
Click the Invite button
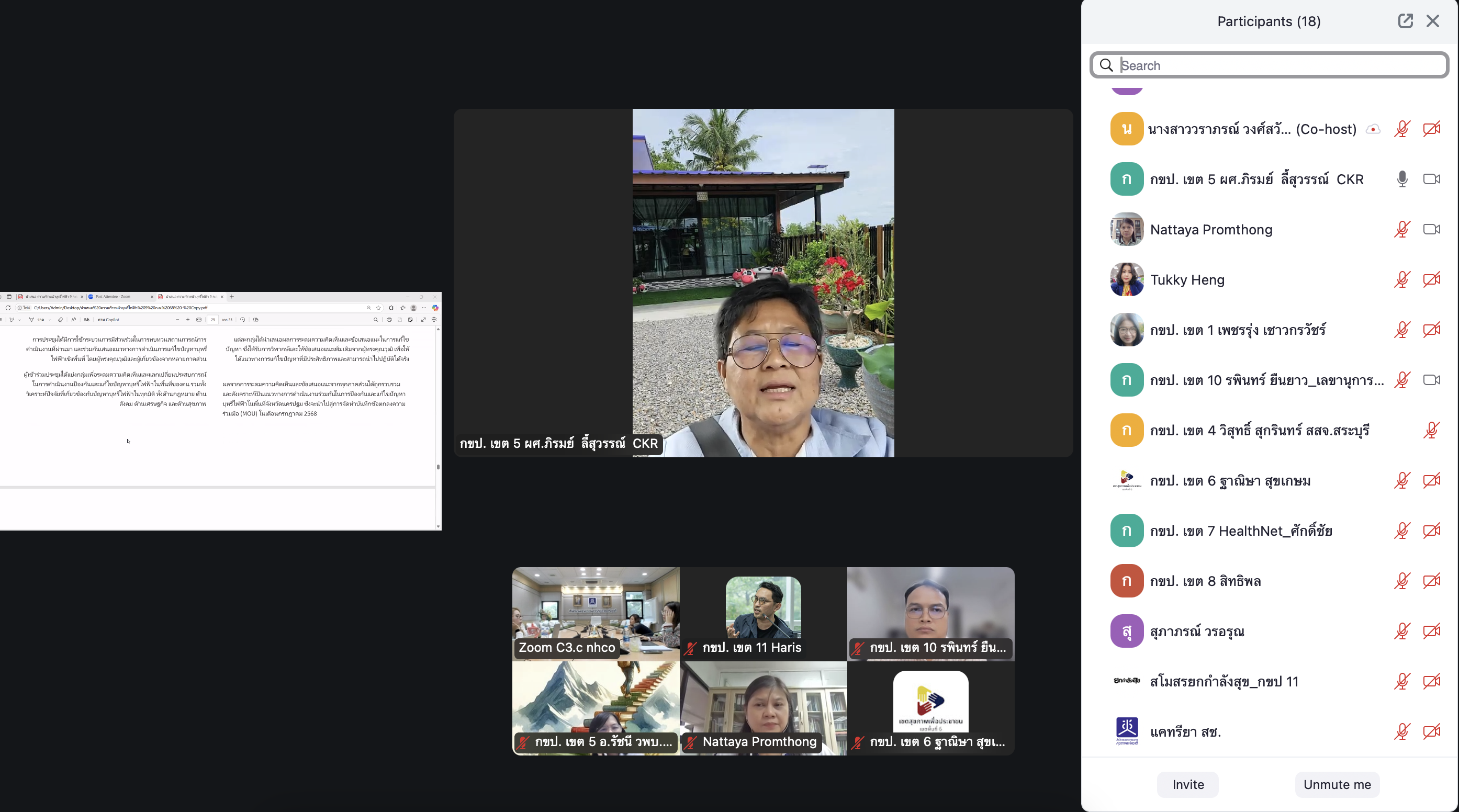coord(1188,784)
